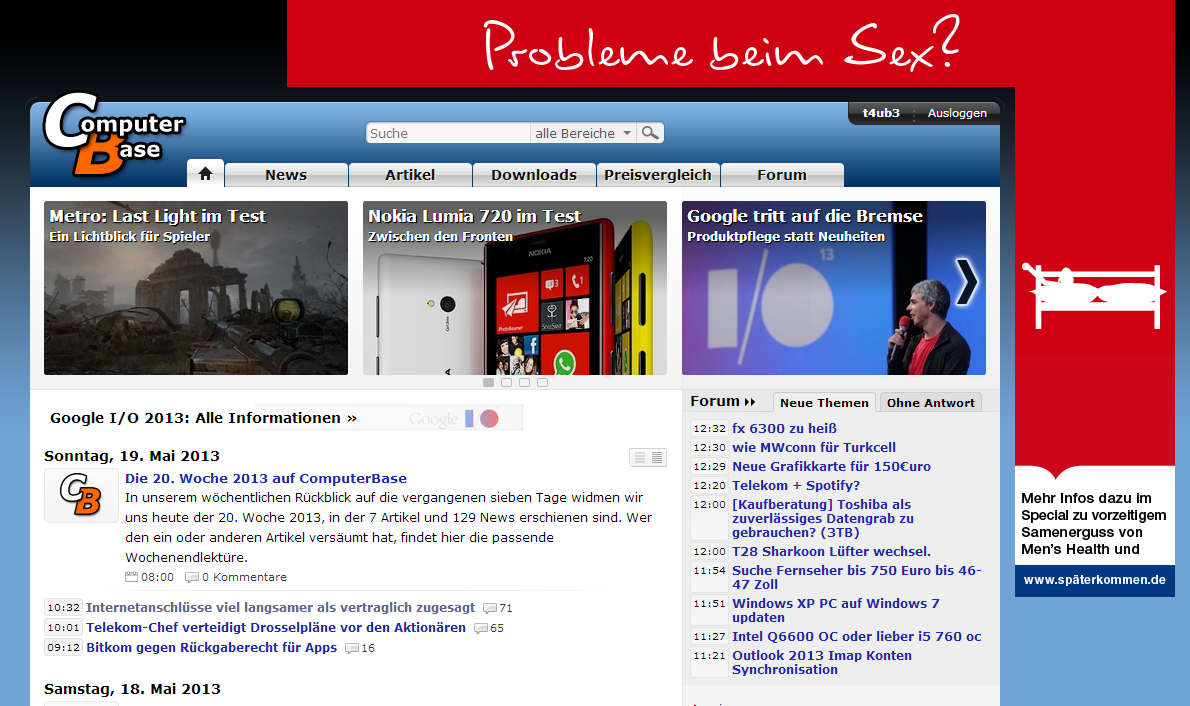Switch to the Neue Themen forum tab
This screenshot has width=1190, height=706.
coord(824,402)
